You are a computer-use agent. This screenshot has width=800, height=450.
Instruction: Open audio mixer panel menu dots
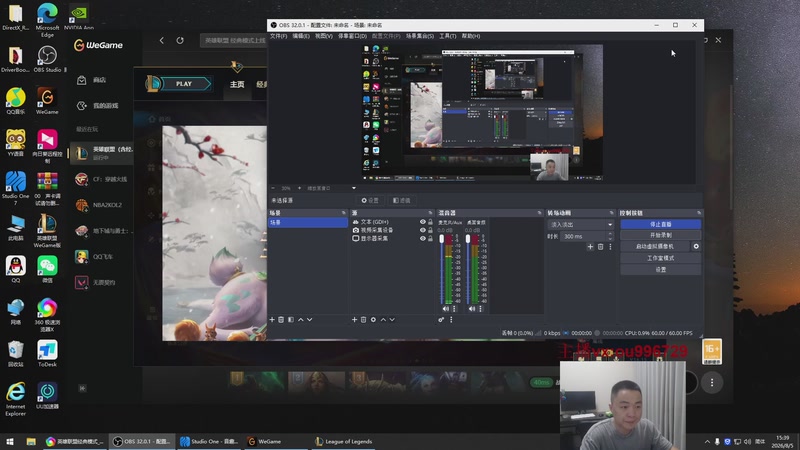pyautogui.click(x=451, y=320)
